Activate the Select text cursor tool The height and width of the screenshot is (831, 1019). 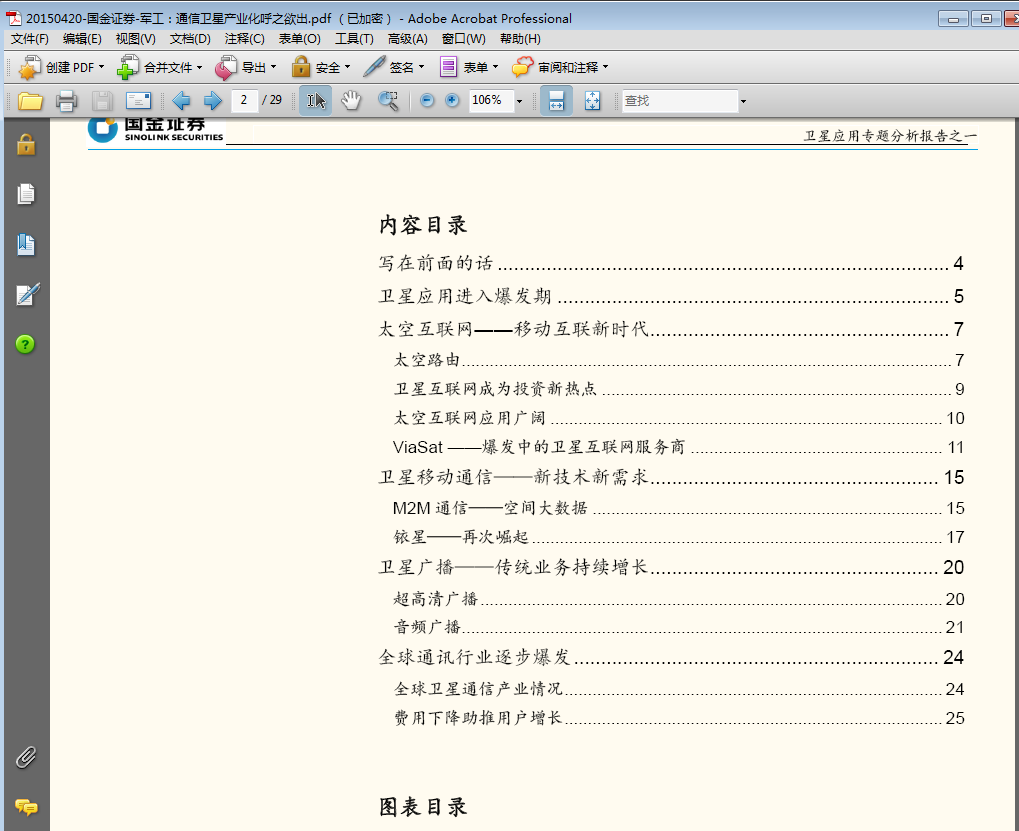316,101
